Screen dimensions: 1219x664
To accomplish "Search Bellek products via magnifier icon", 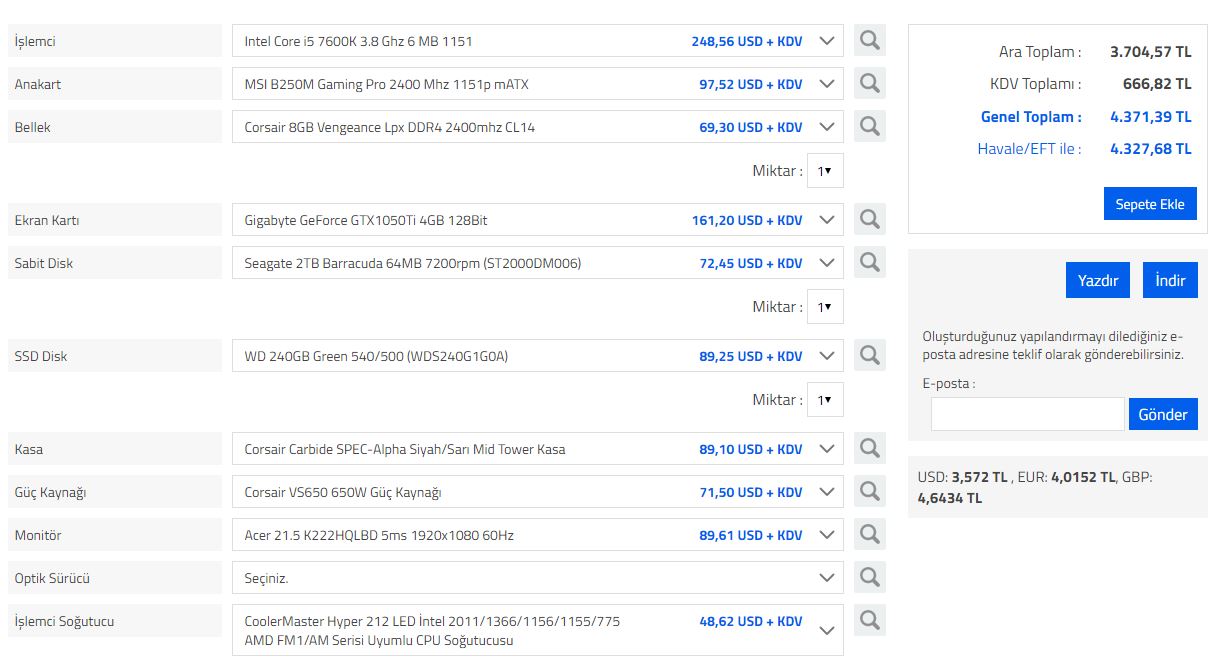I will (870, 126).
